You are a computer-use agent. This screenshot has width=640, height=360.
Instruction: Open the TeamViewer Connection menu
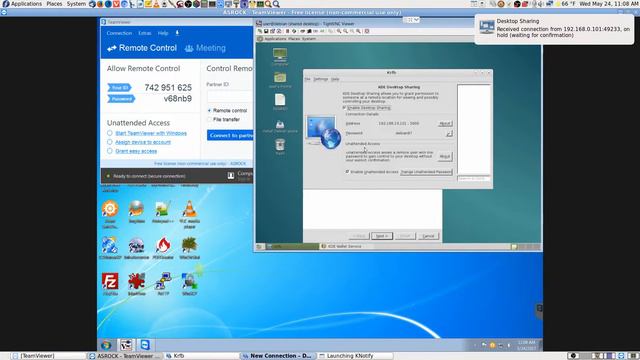119,33
